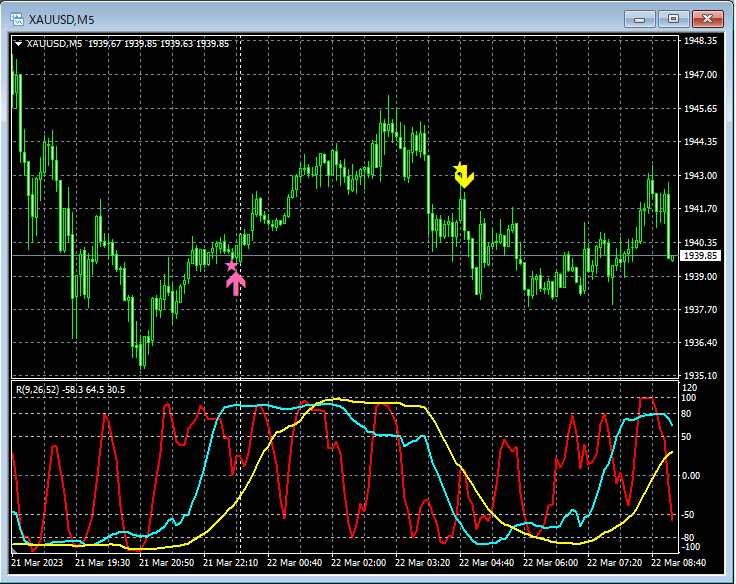
Task: Click the 1941.70 price scale label
Action: (x=700, y=208)
